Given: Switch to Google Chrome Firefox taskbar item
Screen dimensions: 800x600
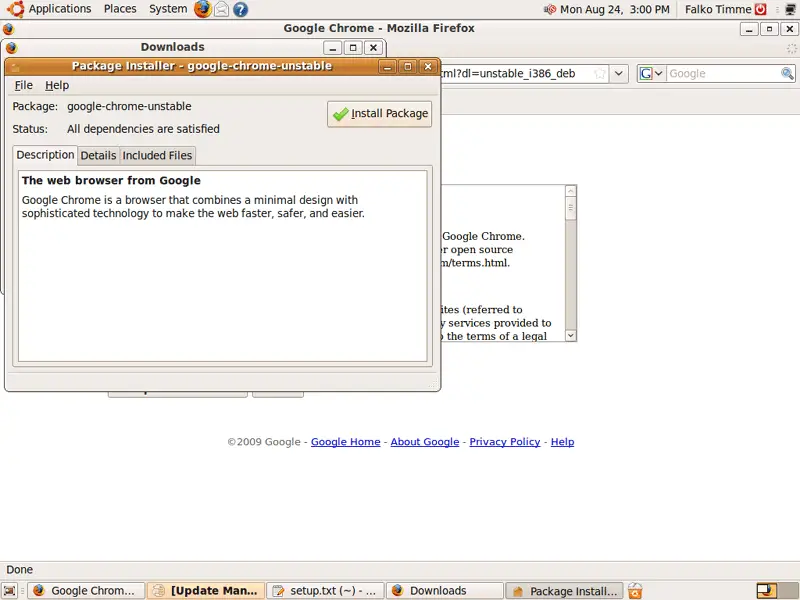Looking at the screenshot, I should point(86,591).
